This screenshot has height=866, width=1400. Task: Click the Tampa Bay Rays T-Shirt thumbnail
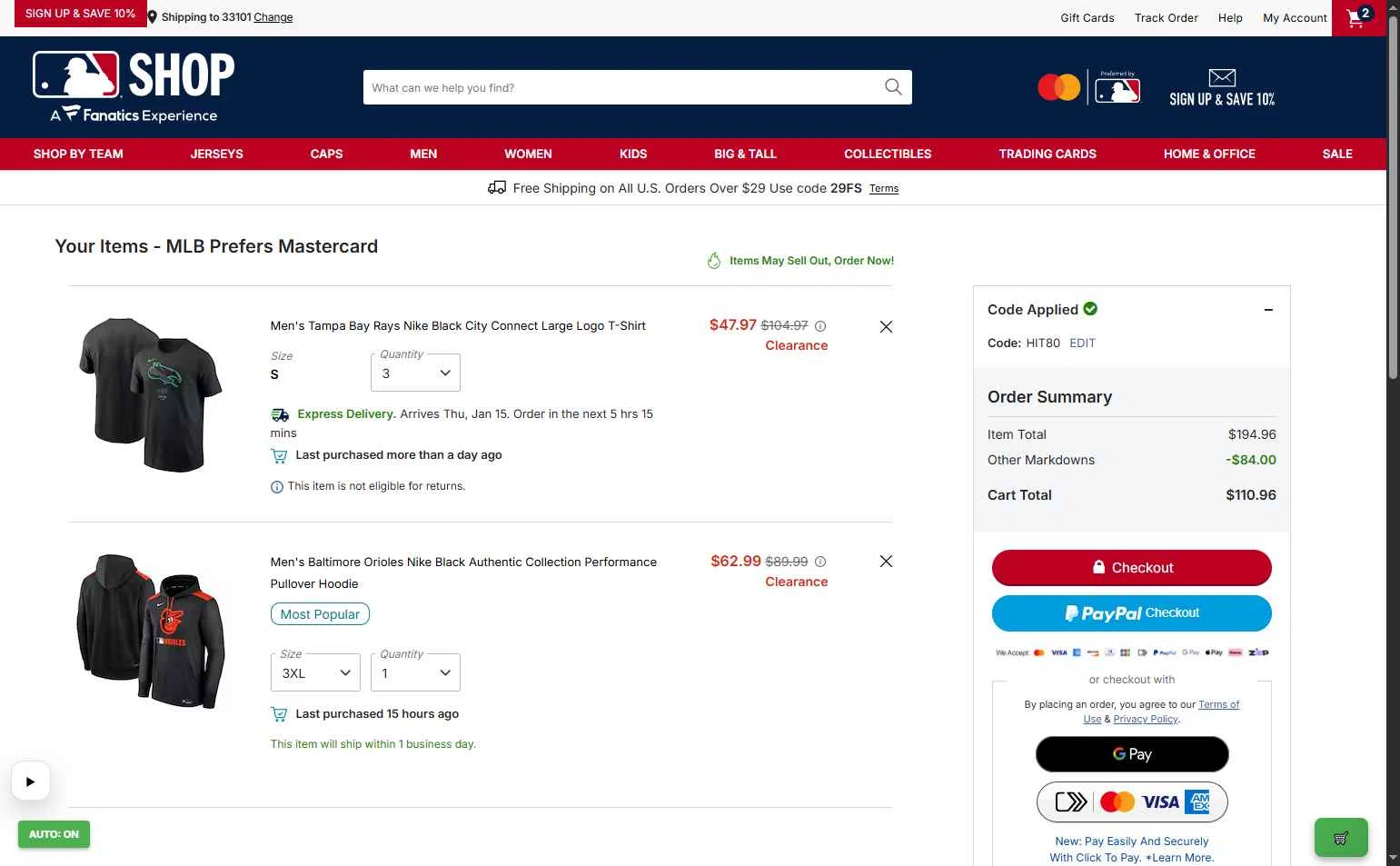151,394
